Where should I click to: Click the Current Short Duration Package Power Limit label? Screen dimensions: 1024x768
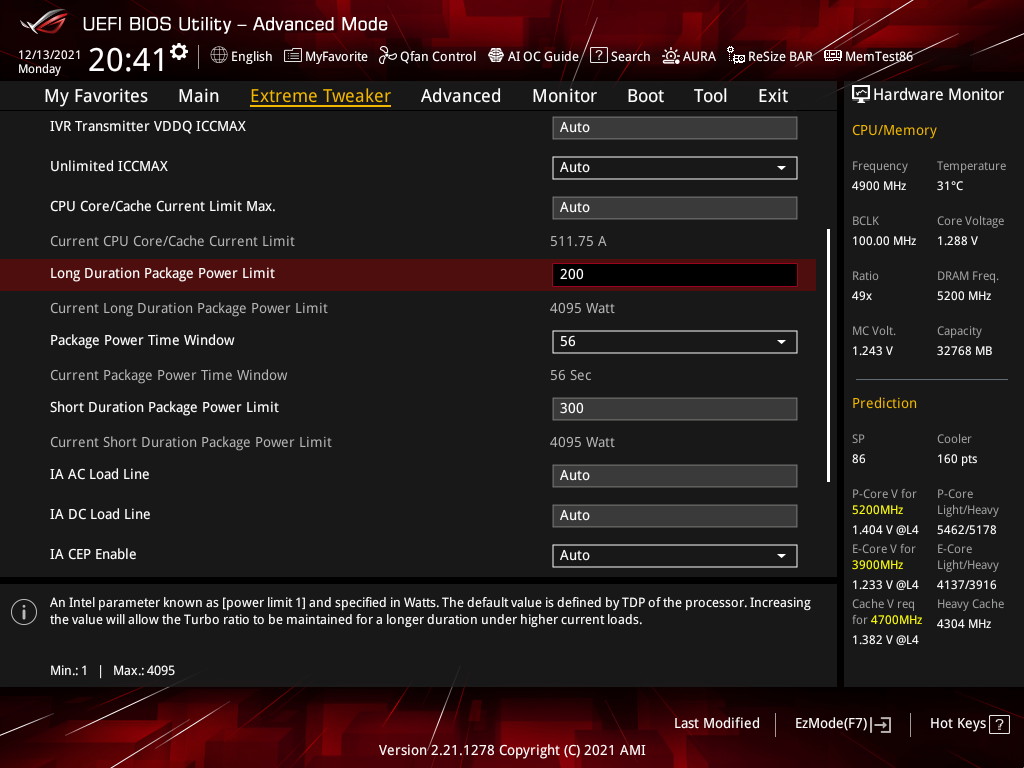191,442
